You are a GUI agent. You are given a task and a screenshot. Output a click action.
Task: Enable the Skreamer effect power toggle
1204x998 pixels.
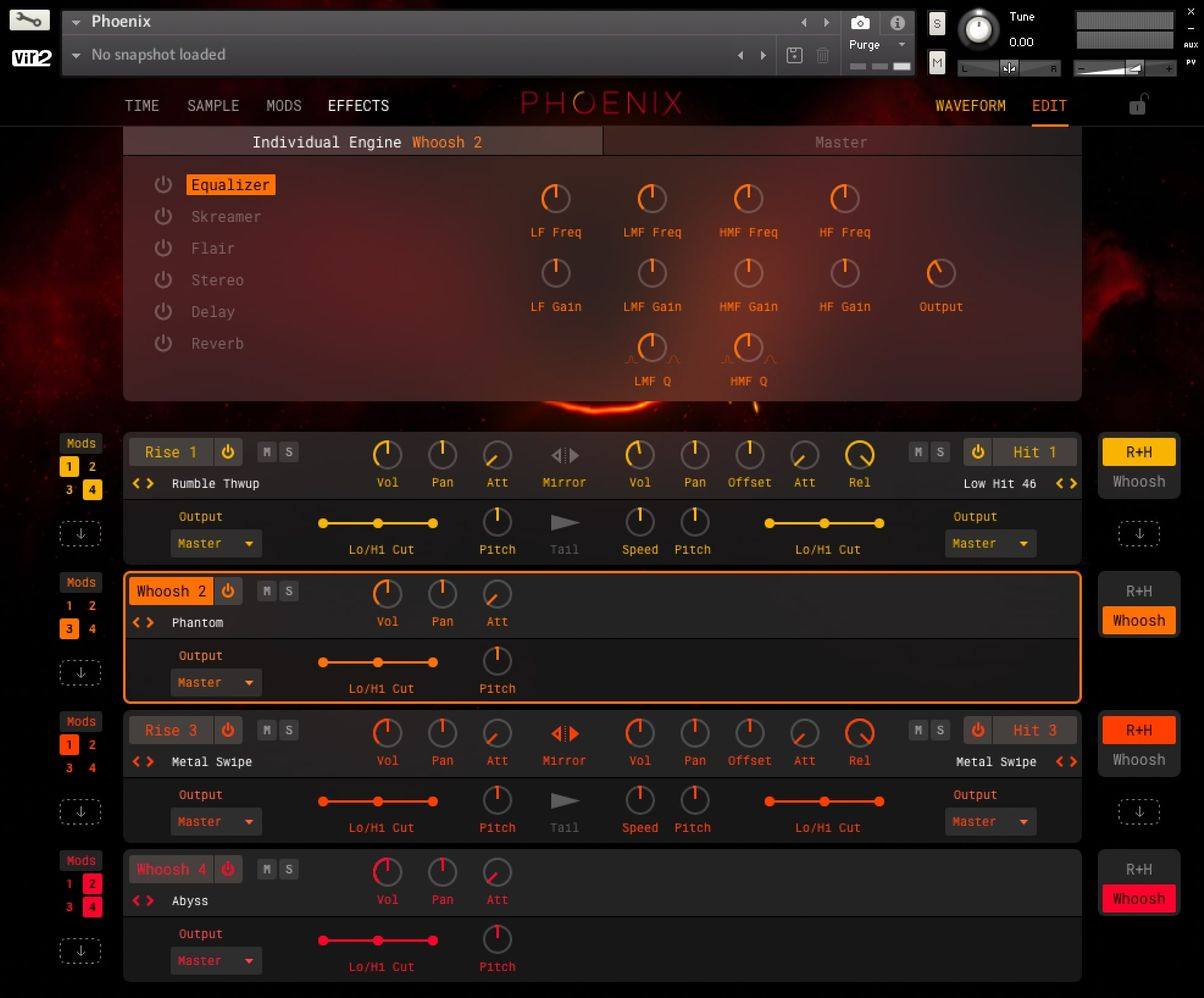[163, 216]
